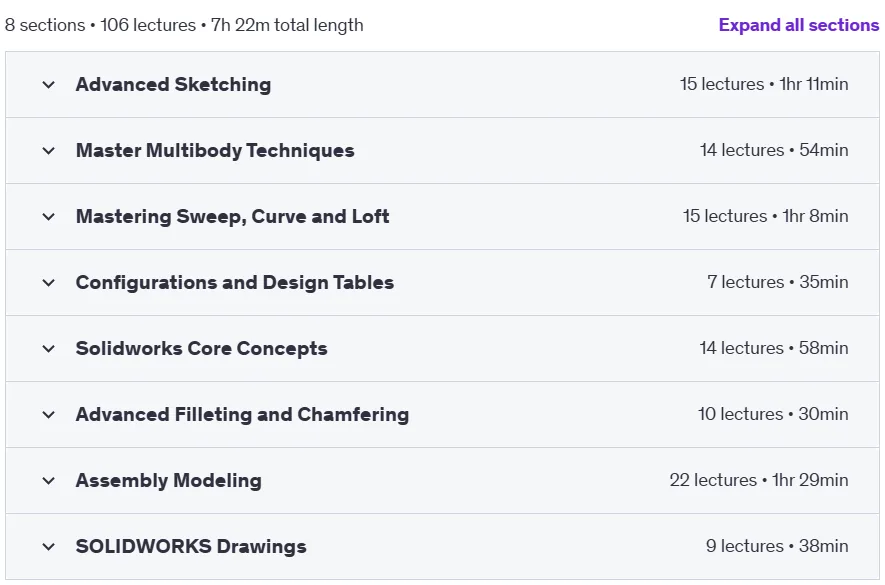Expand the Advanced Sketching section chevron
Screen dimensions: 885x585
coord(49,85)
